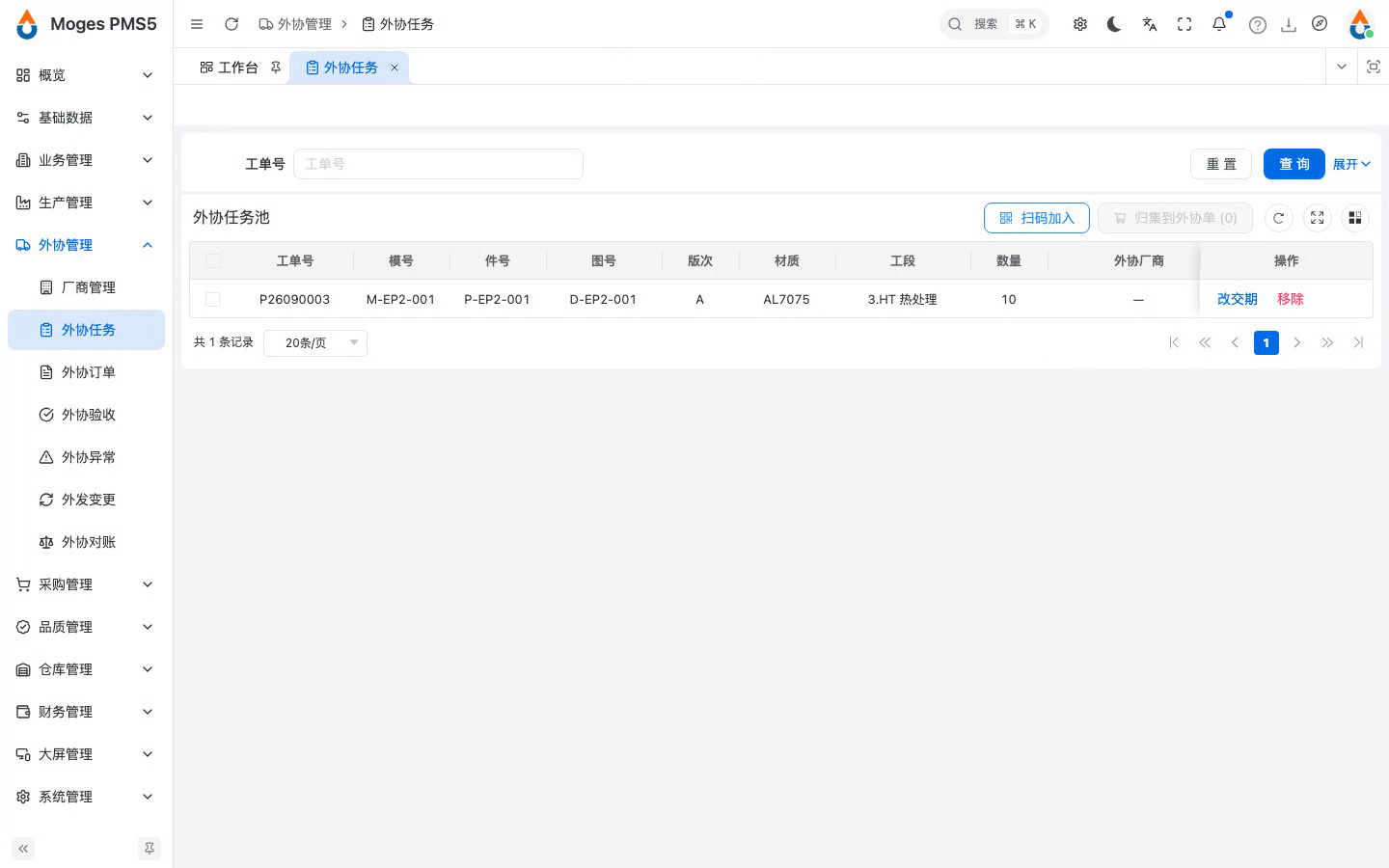Click the pin icon on 工作台 tab
This screenshot has height=868, width=1389.
276,68
